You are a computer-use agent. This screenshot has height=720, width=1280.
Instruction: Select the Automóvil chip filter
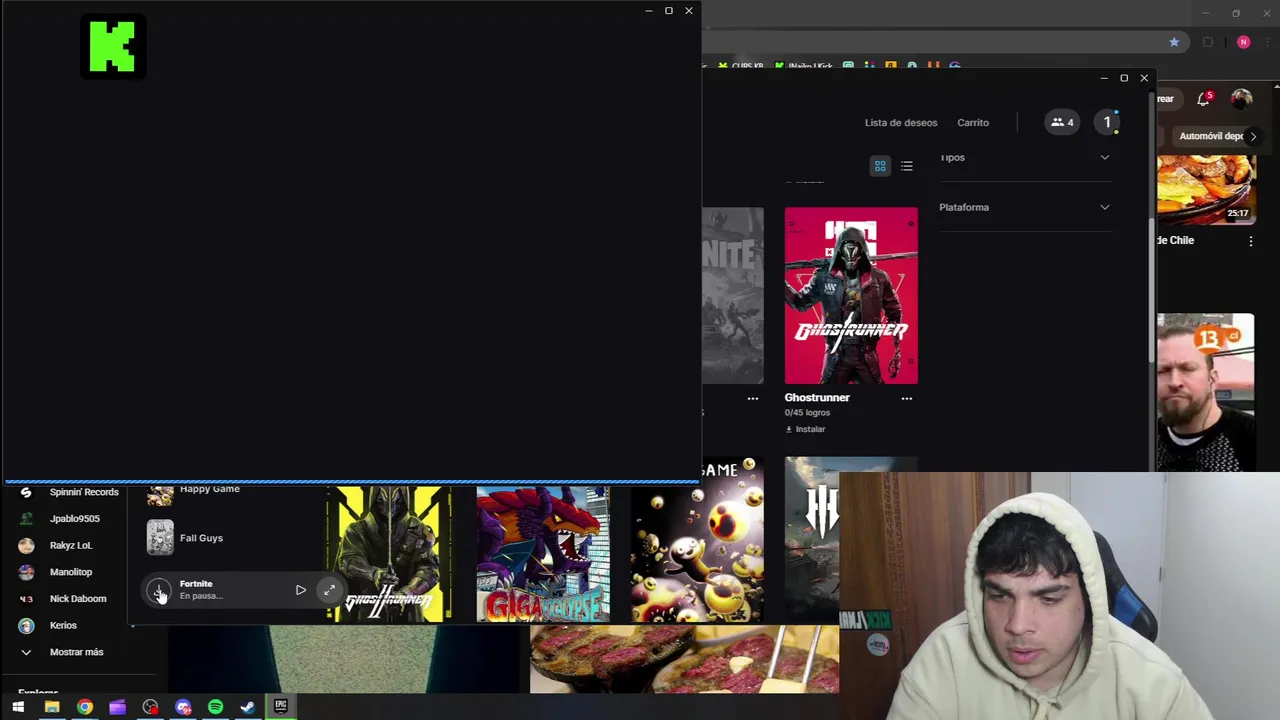(x=1210, y=136)
